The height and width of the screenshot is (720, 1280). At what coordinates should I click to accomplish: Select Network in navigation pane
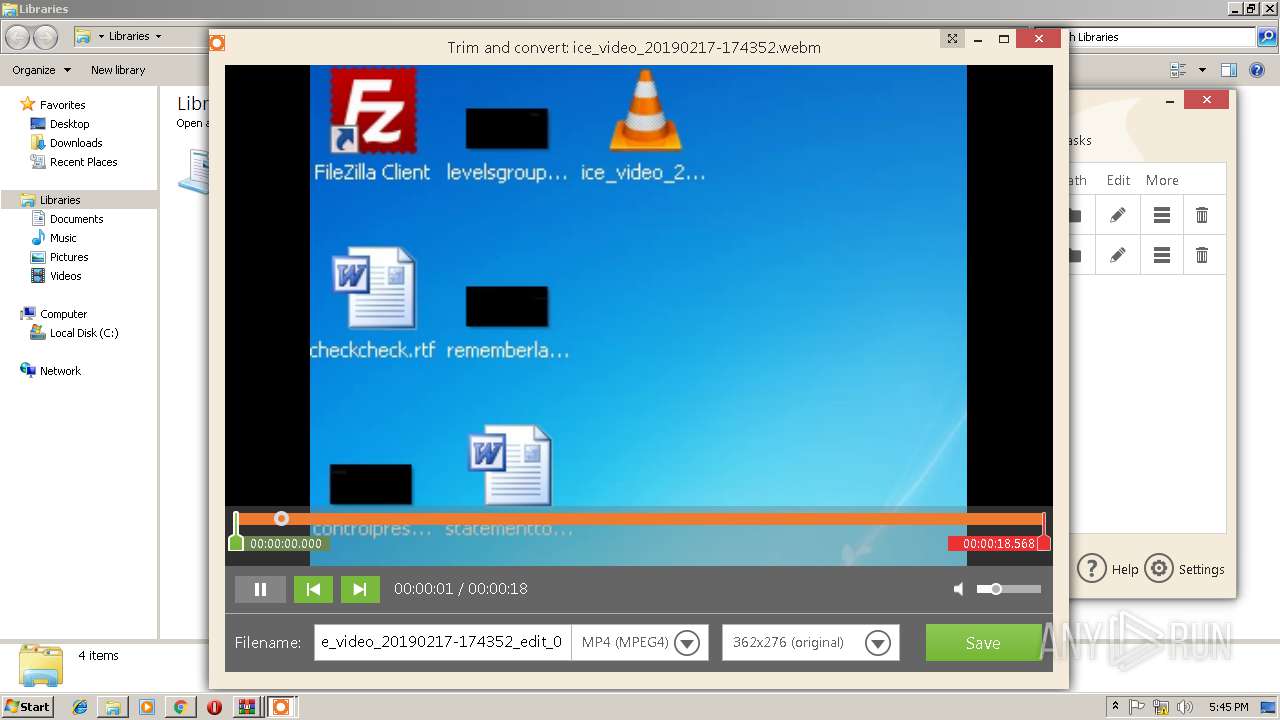(60, 371)
